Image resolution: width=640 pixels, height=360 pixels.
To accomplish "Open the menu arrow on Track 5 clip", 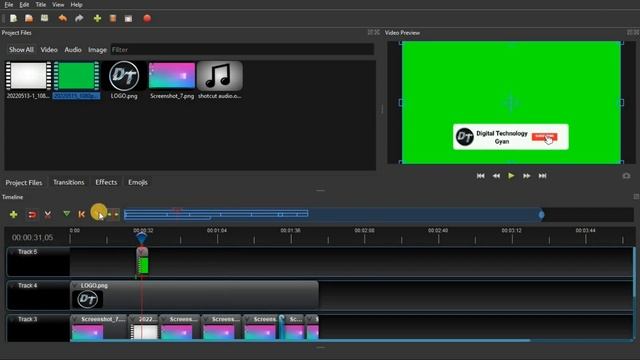I will (142, 252).
